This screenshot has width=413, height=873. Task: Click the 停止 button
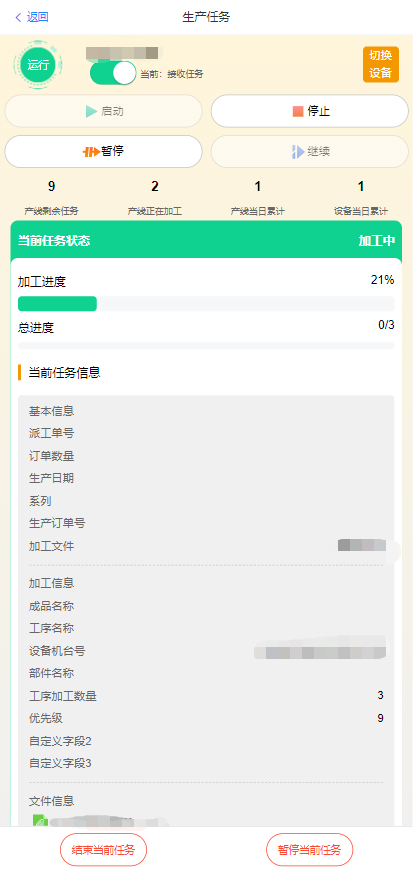pyautogui.click(x=309, y=111)
